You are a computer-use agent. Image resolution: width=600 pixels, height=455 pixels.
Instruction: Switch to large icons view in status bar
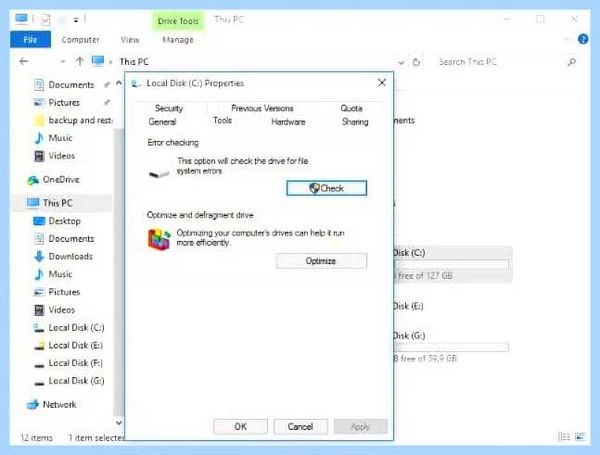click(580, 437)
